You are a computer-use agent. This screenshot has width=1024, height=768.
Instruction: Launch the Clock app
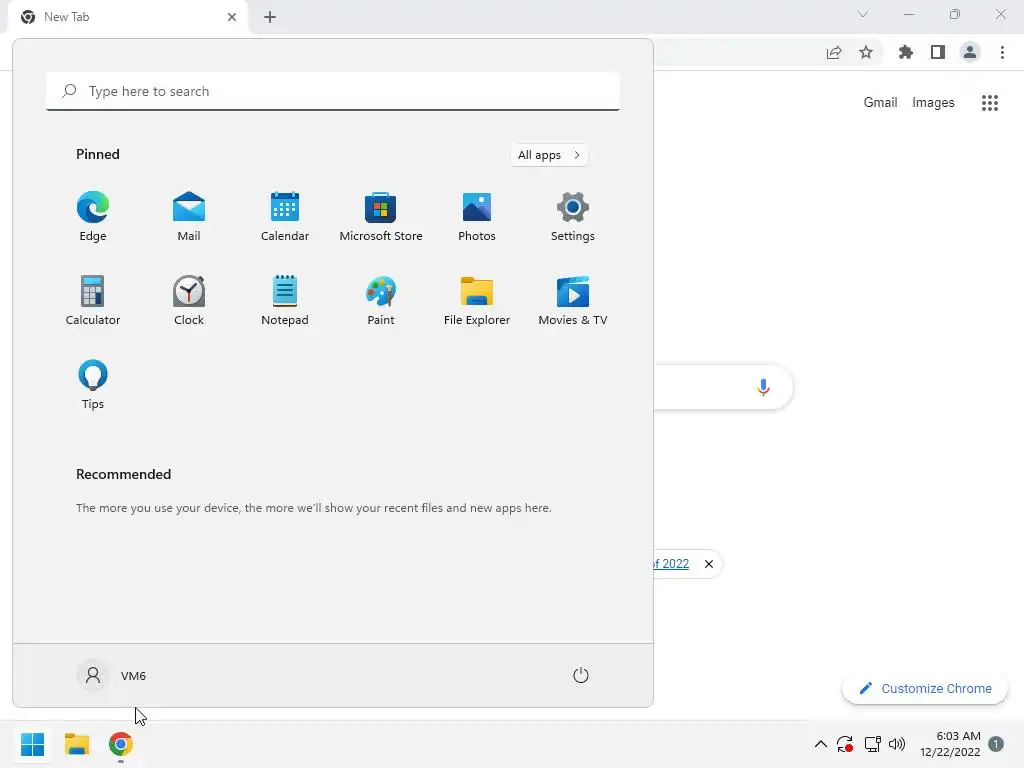pyautogui.click(x=189, y=300)
